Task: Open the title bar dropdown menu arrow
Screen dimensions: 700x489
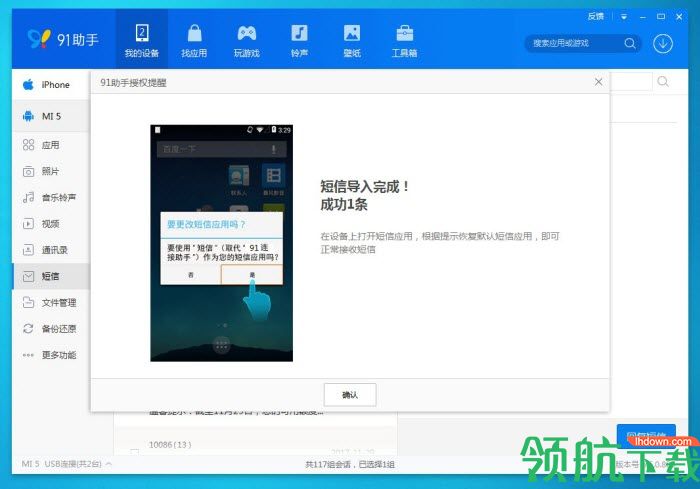Action: pos(624,17)
